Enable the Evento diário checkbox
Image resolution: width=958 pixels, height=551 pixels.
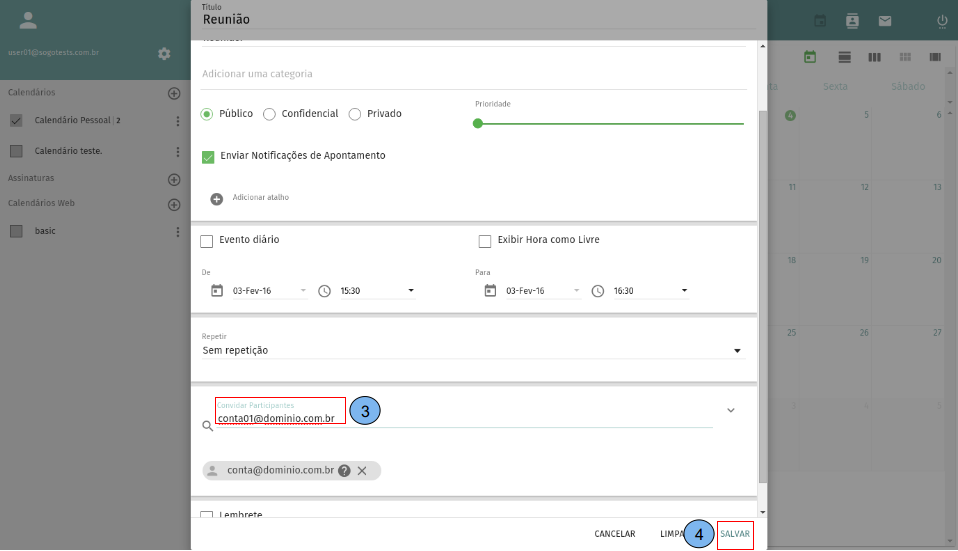[x=207, y=241]
